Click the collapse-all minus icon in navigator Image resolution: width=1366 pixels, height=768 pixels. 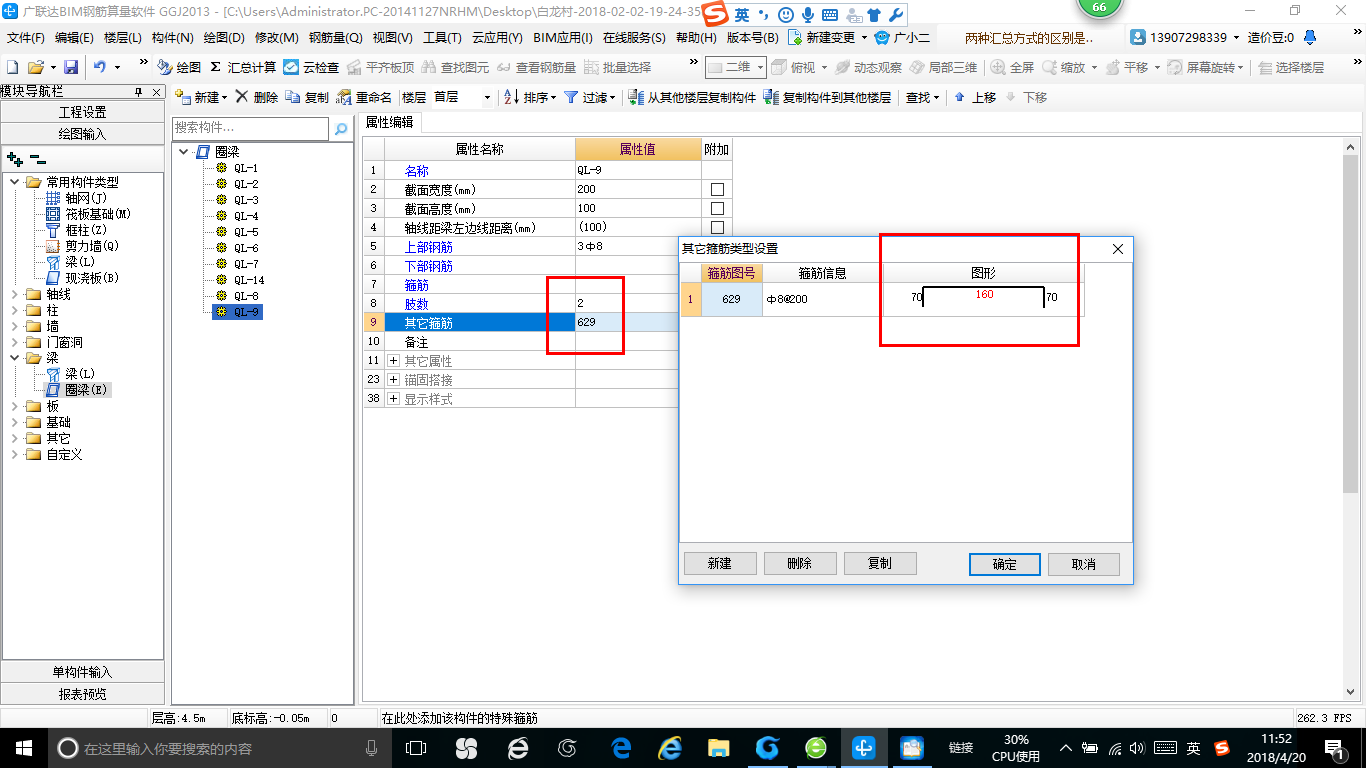[x=37, y=159]
